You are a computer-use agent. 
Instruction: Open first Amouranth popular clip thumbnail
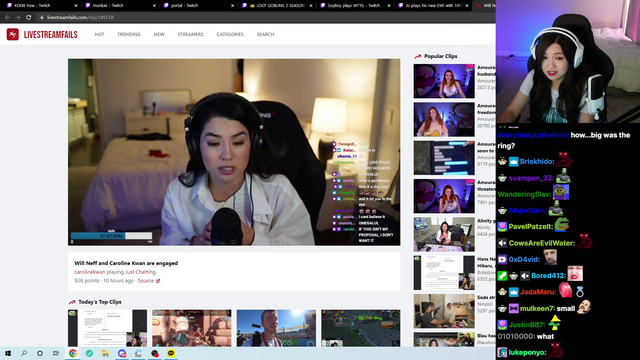click(444, 81)
